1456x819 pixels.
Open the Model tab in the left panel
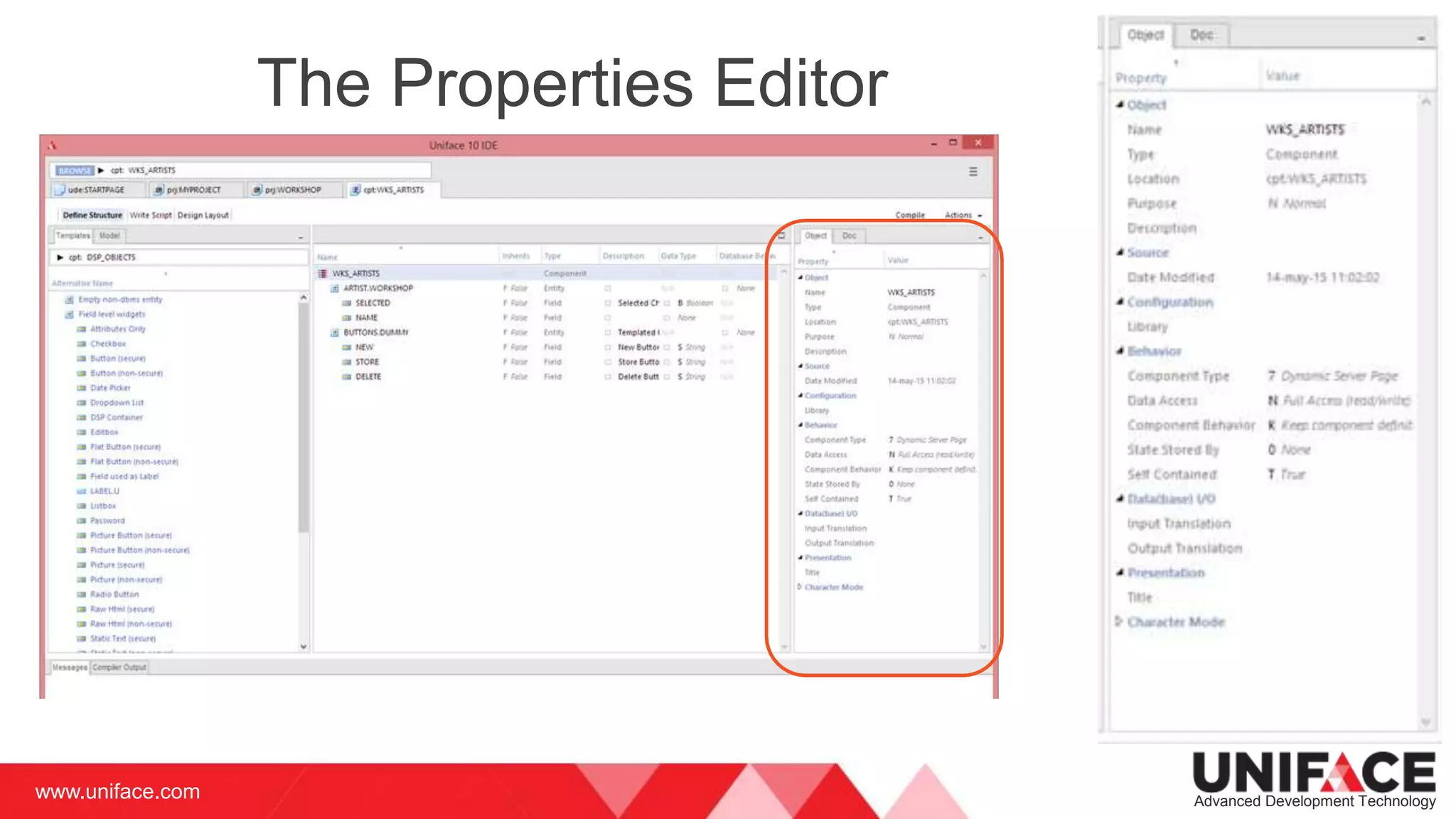[x=109, y=235]
